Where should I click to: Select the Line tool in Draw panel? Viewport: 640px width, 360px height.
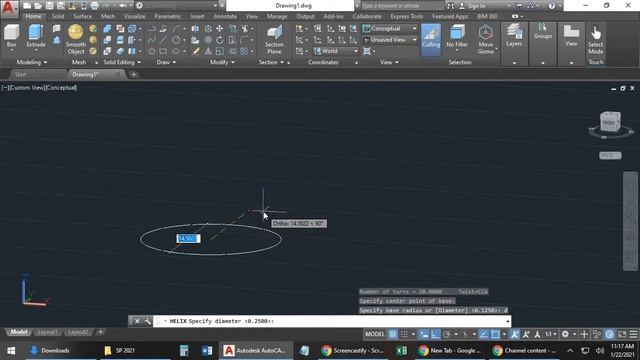point(163,40)
